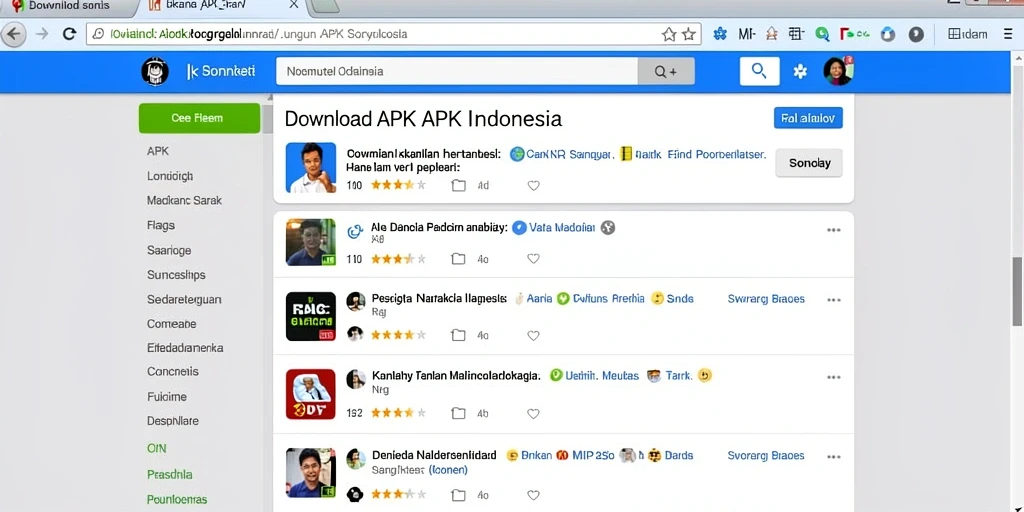This screenshot has height=512, width=1024.
Task: Click folder icon in 'Kanlahy Tanlan' row
Action: [459, 413]
